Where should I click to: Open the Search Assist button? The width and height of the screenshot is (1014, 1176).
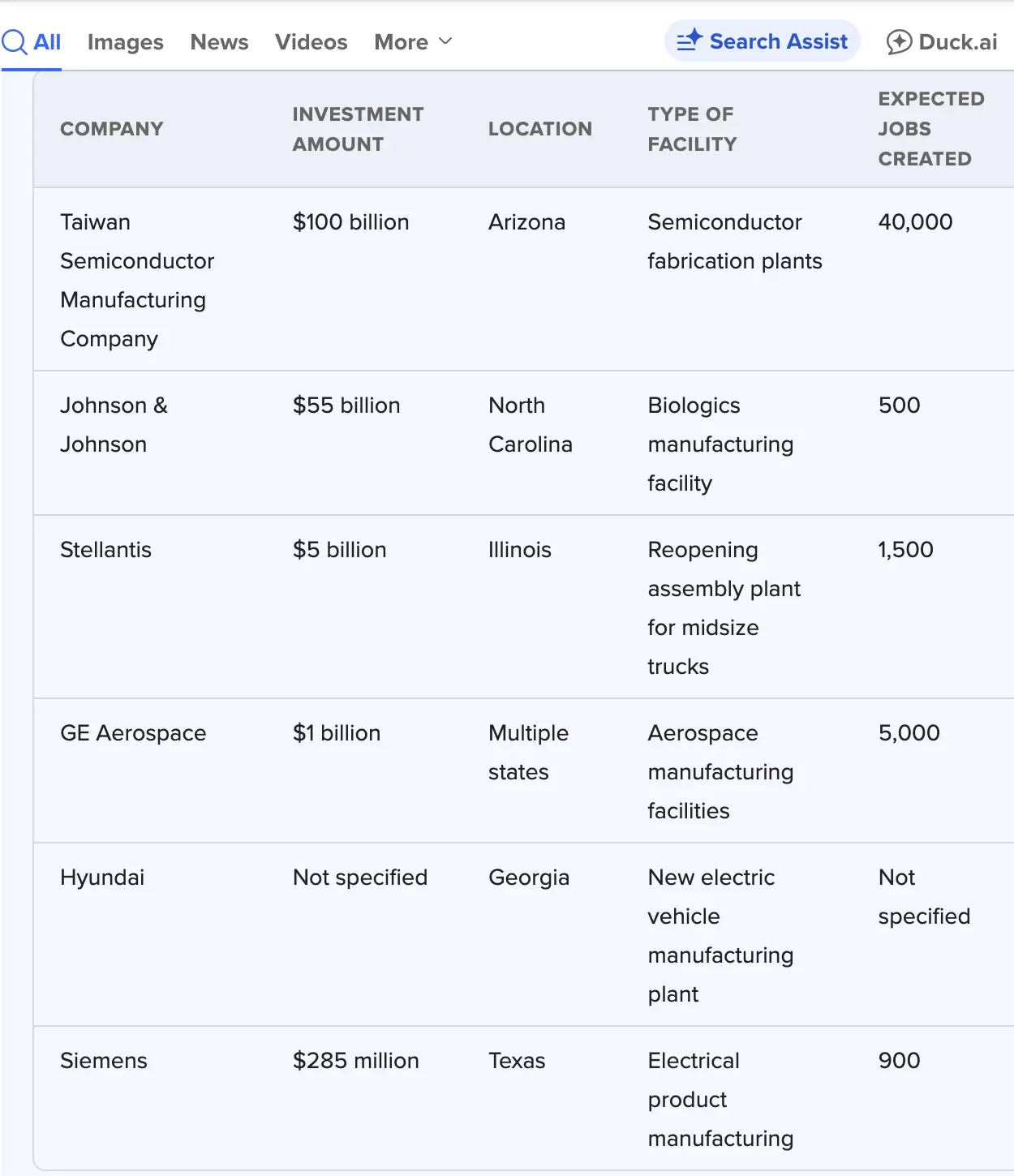[763, 41]
